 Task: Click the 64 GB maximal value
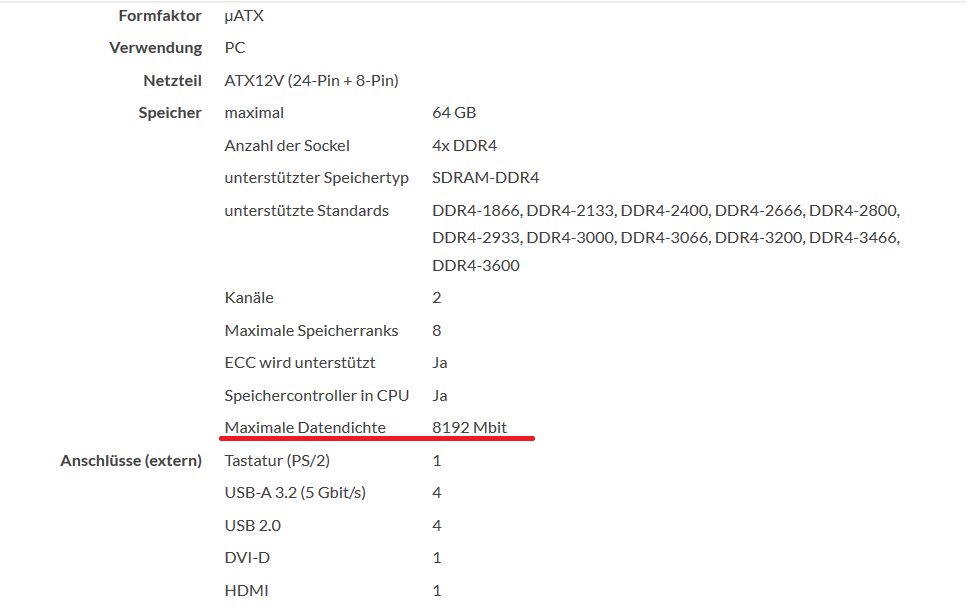tap(455, 113)
